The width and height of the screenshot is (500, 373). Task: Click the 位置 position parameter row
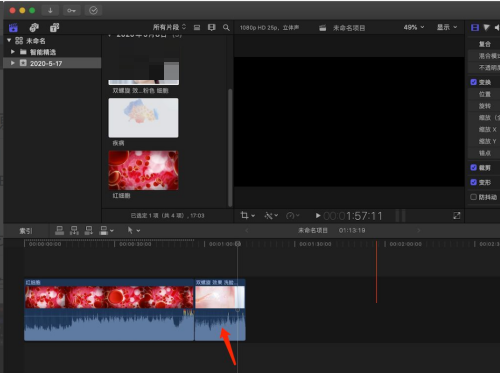[484, 94]
